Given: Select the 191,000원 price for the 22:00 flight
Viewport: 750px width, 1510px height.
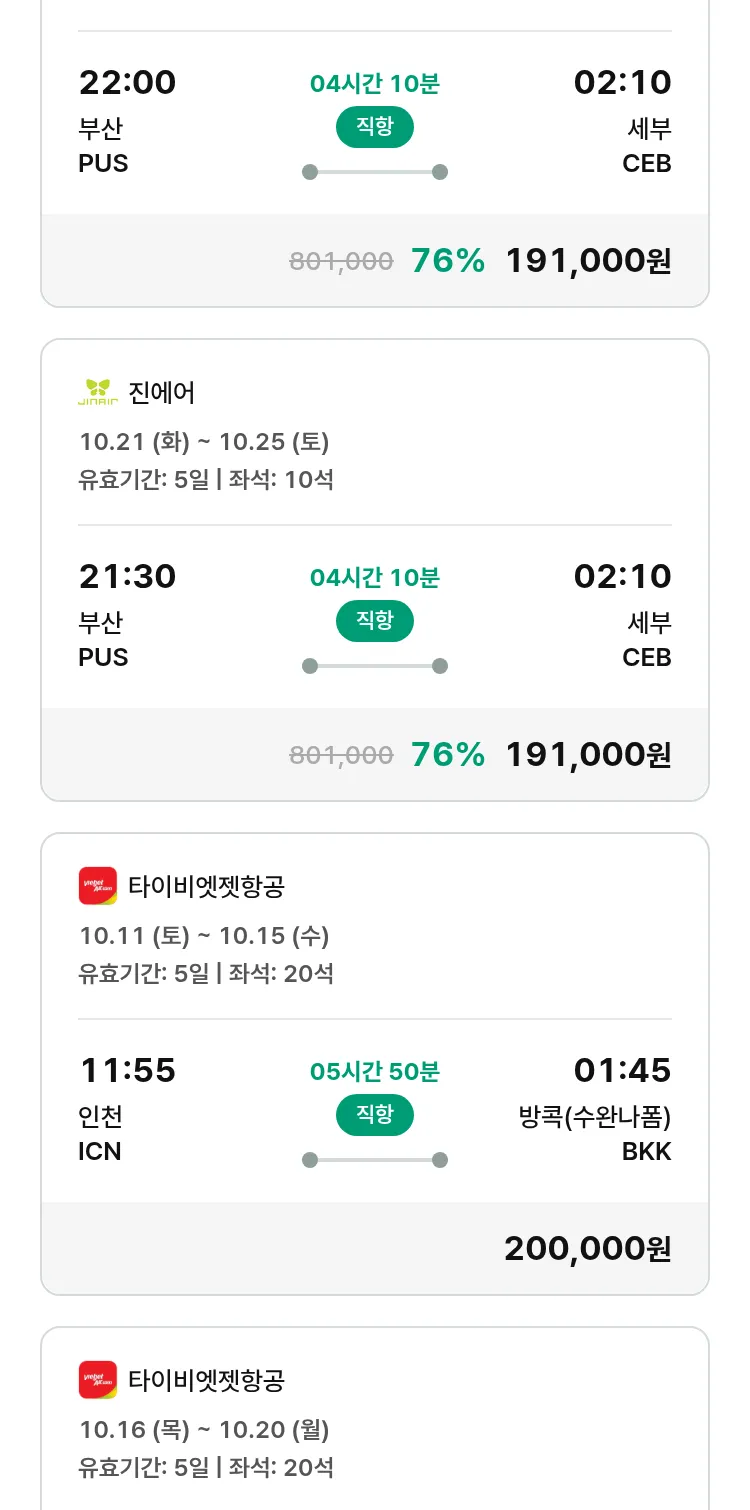Looking at the screenshot, I should click(588, 261).
